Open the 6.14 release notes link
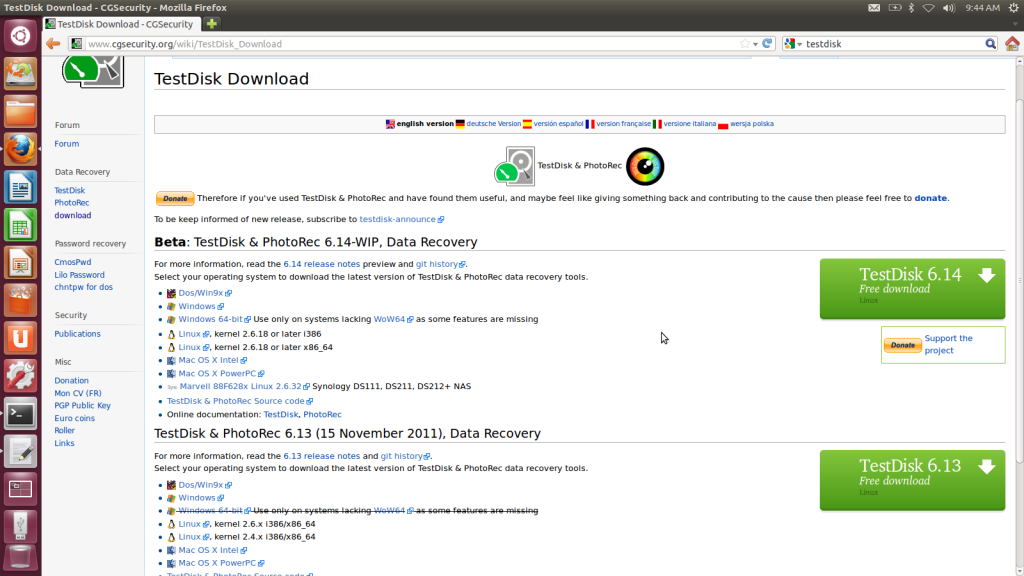 click(321, 264)
